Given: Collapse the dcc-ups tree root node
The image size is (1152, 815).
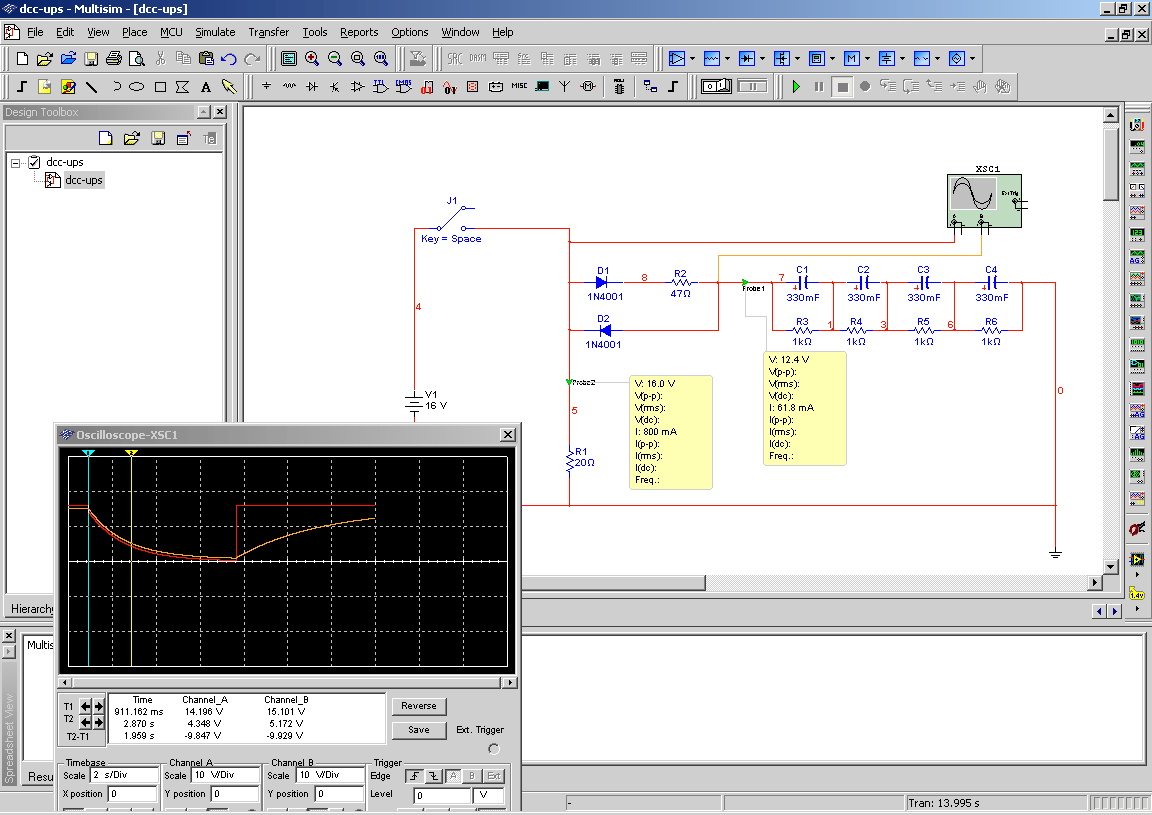Looking at the screenshot, I should pos(16,162).
